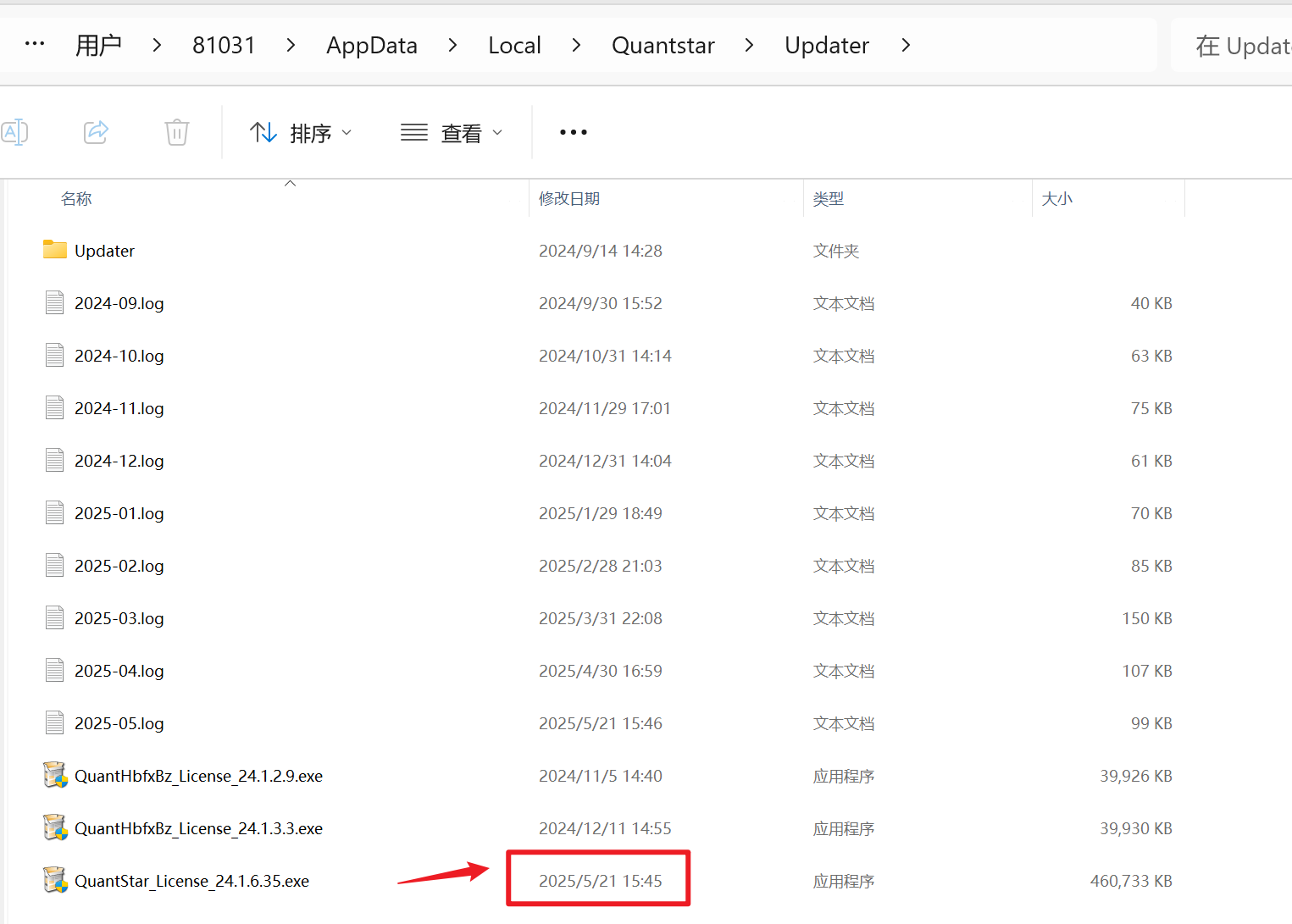This screenshot has height=924, width=1292.
Task: Click the 文件夹 type cell
Action: pos(836,251)
